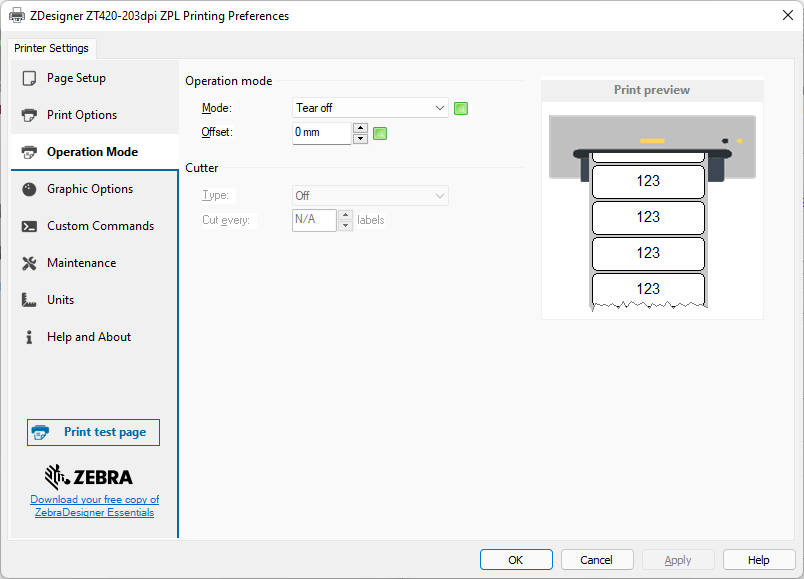
Task: Click the Page Setup sidebar icon
Action: [29, 78]
